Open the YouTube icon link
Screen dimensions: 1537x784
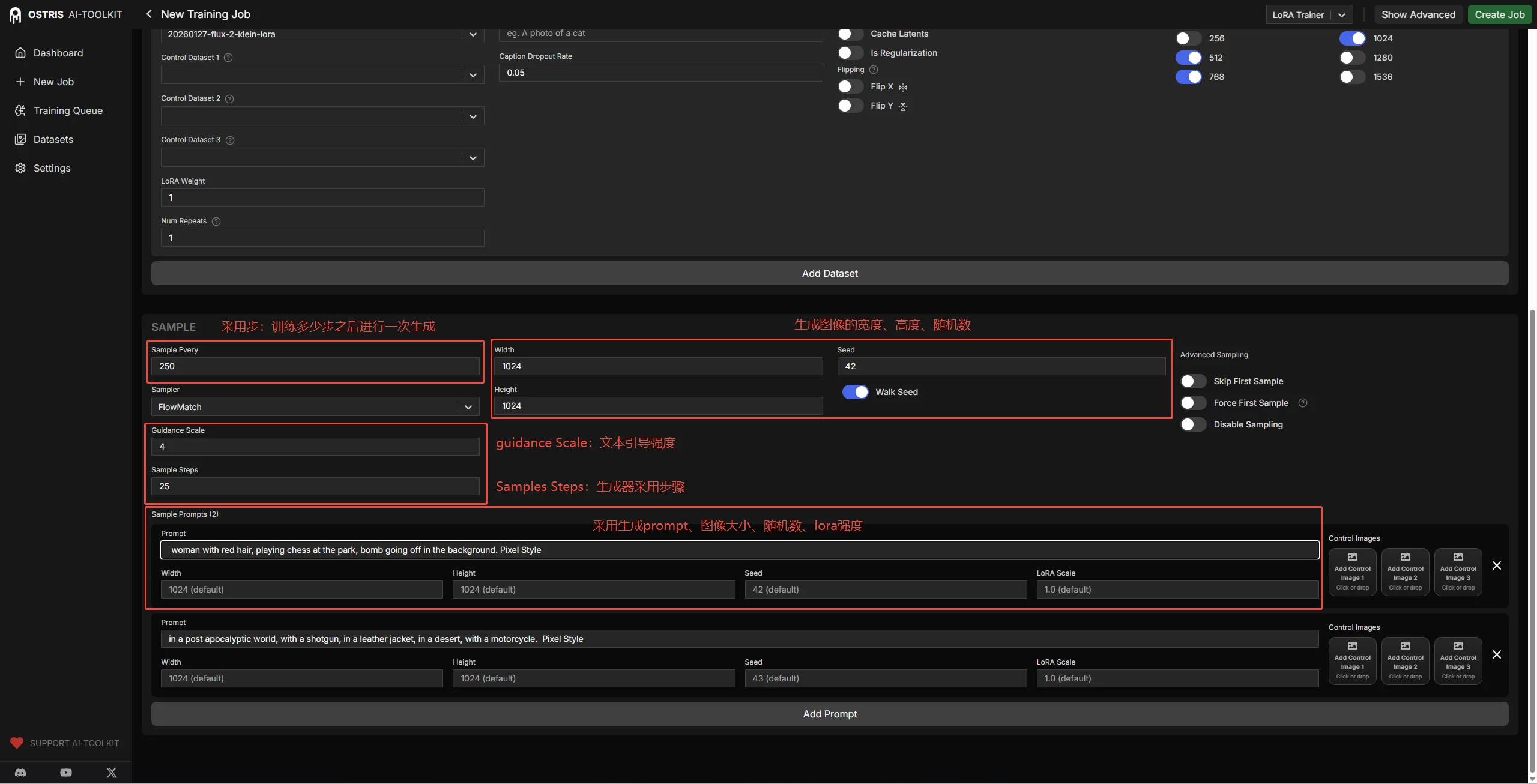coord(66,773)
